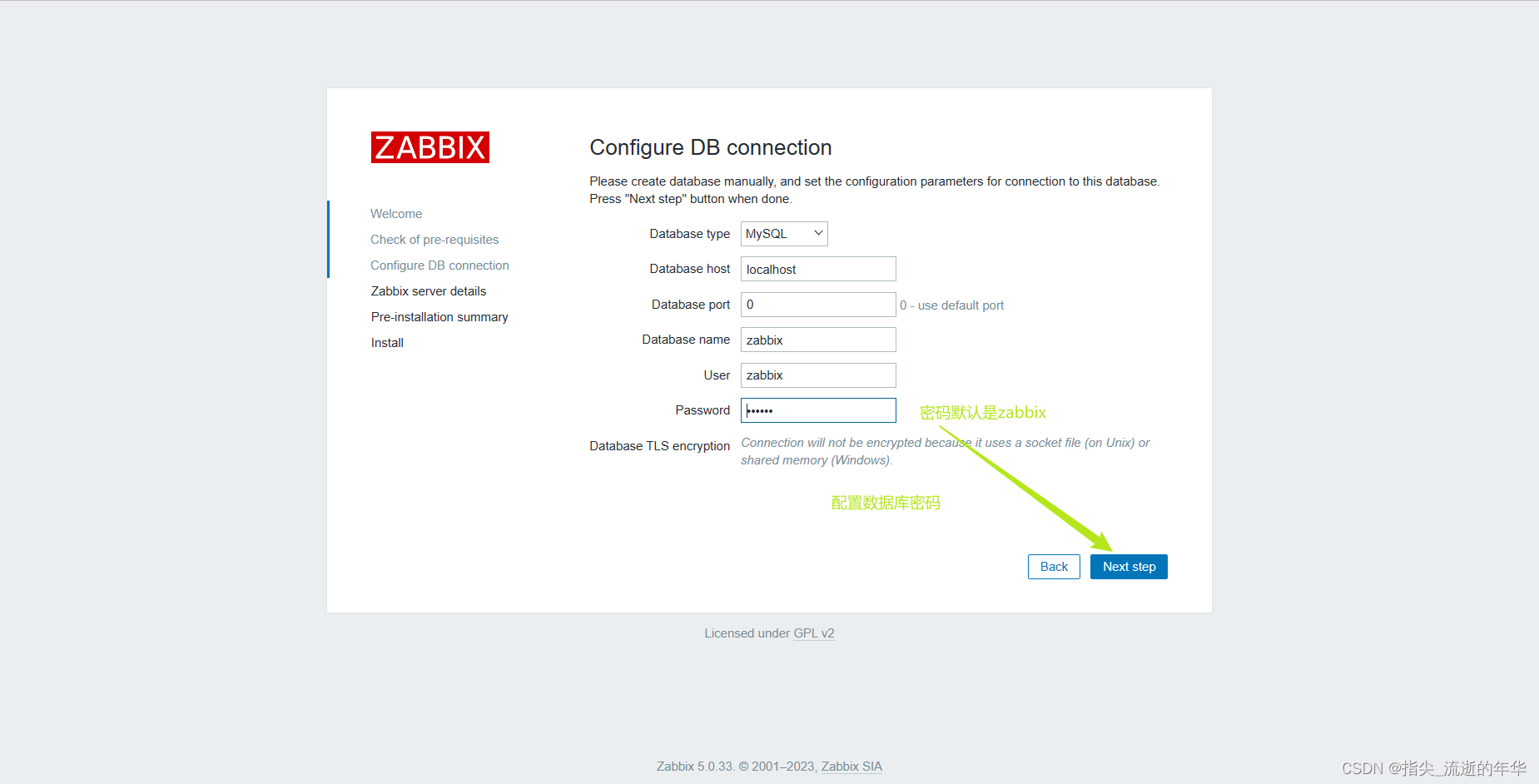Screen dimensions: 1539x784
Task: Click the 'Please create database manually' instructions
Action: pos(875,190)
